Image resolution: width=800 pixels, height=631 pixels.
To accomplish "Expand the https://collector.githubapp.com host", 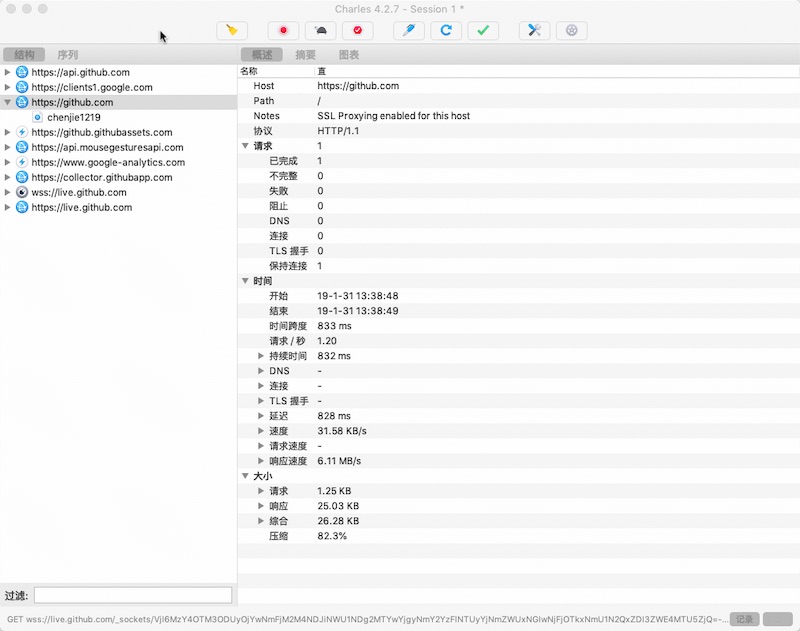I will [7, 178].
